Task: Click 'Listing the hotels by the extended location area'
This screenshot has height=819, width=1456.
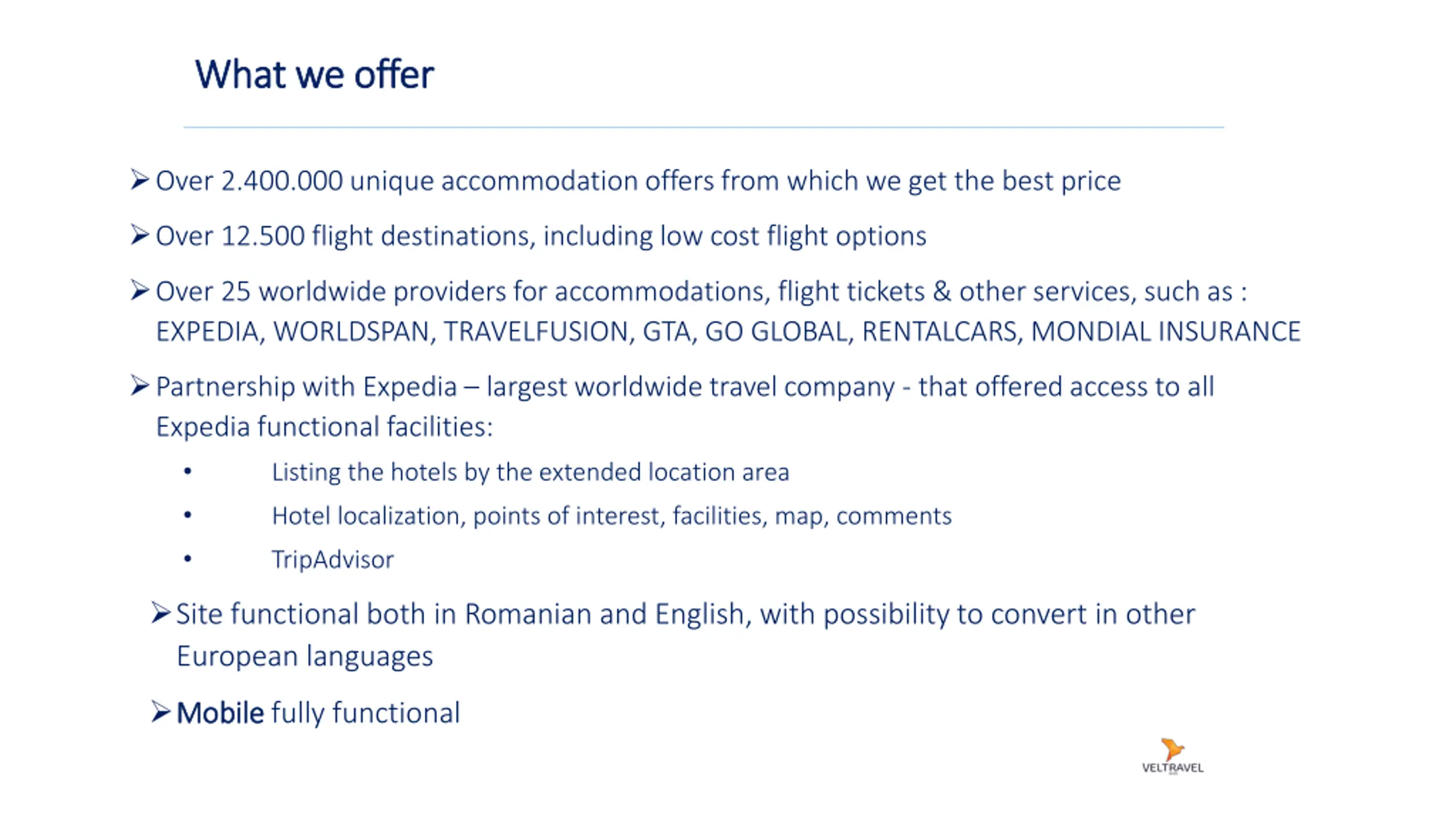Action: (x=530, y=472)
